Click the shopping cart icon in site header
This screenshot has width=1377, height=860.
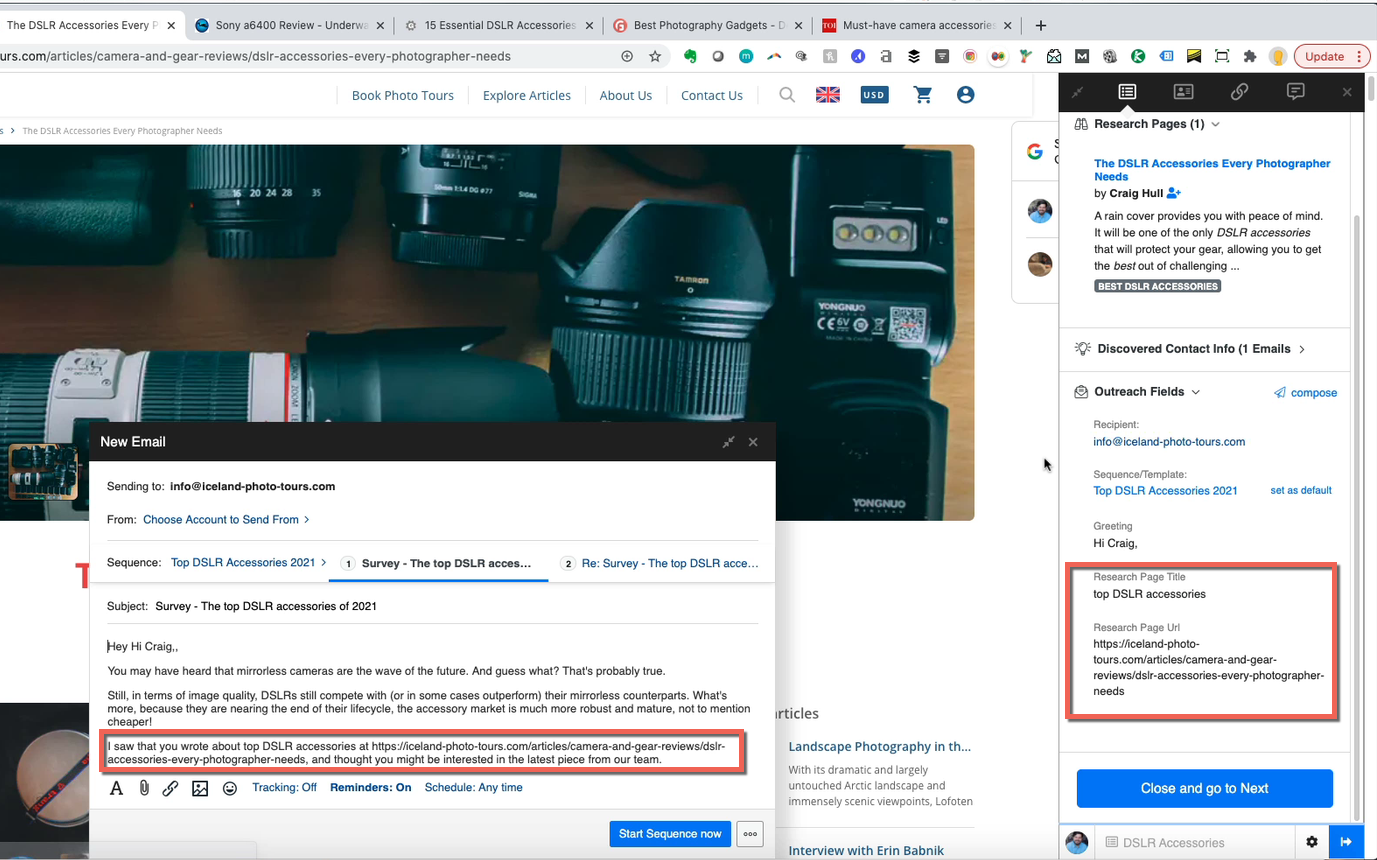(922, 95)
